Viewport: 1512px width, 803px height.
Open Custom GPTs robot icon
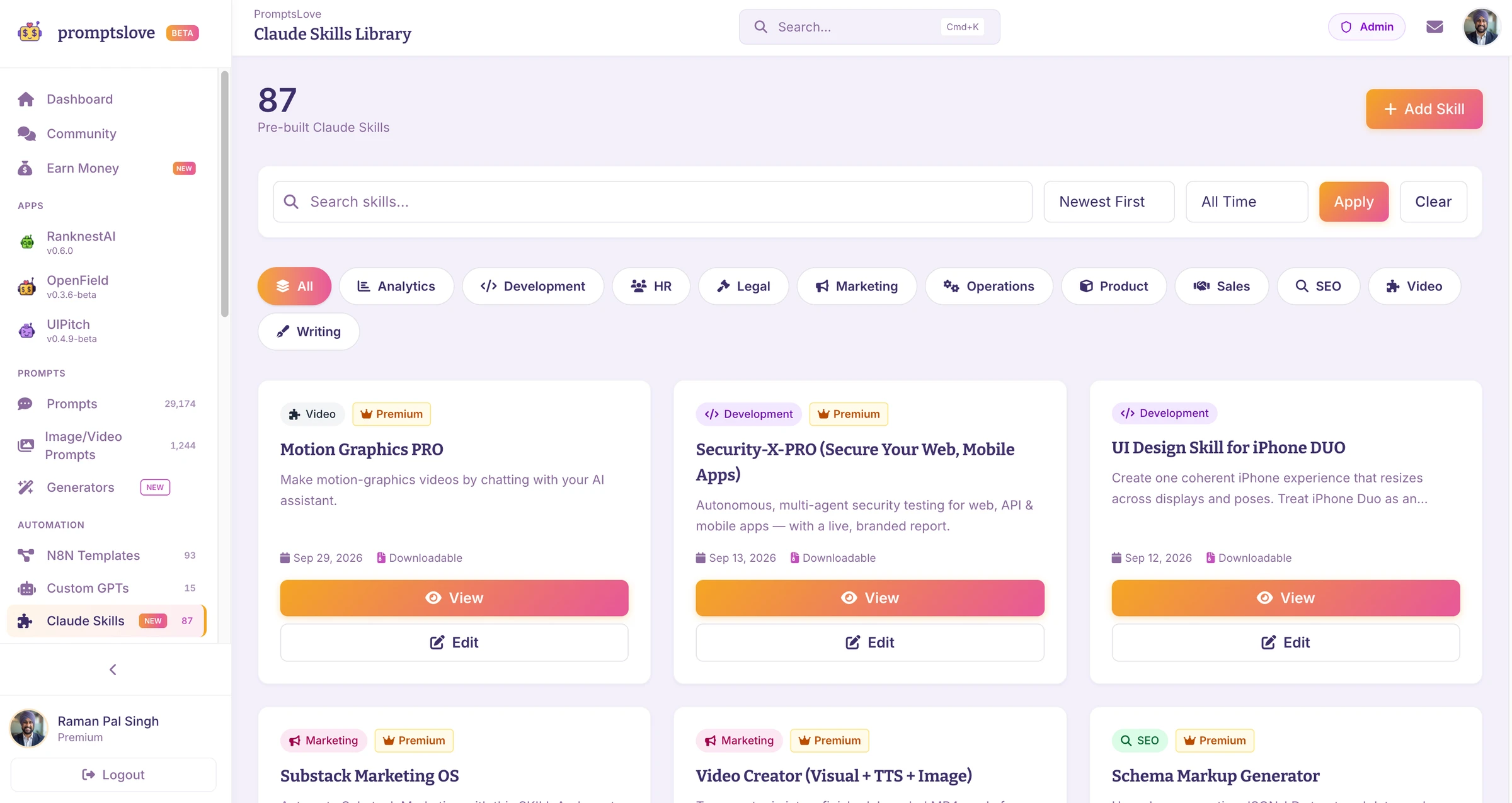(26, 588)
